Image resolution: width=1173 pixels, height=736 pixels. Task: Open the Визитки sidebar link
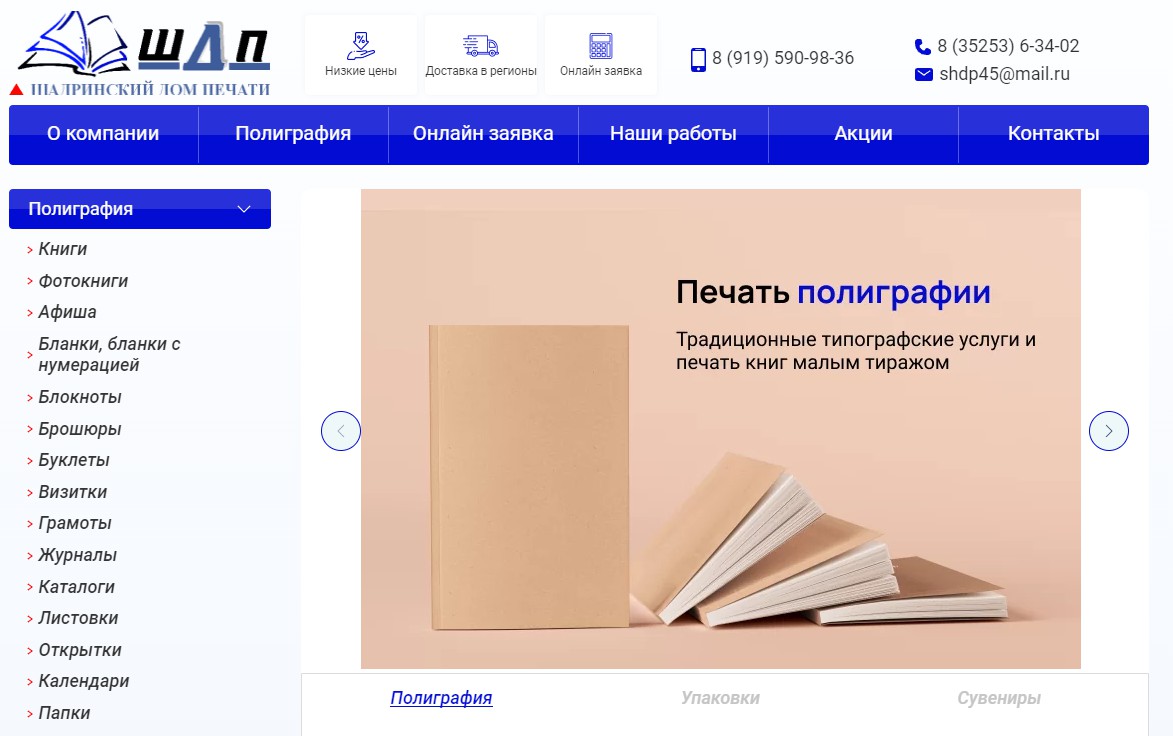point(73,492)
